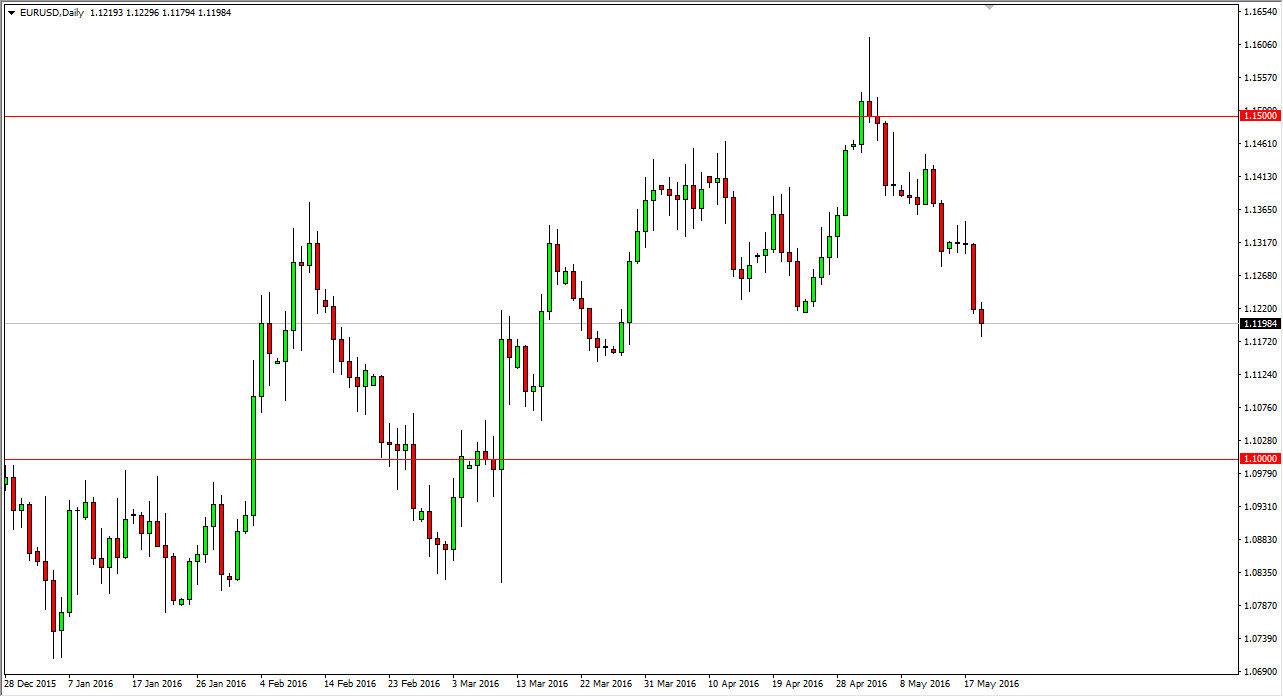Click the 1.13170 price axis value
Viewport: 1283px width, 697px height.
click(x=1260, y=243)
